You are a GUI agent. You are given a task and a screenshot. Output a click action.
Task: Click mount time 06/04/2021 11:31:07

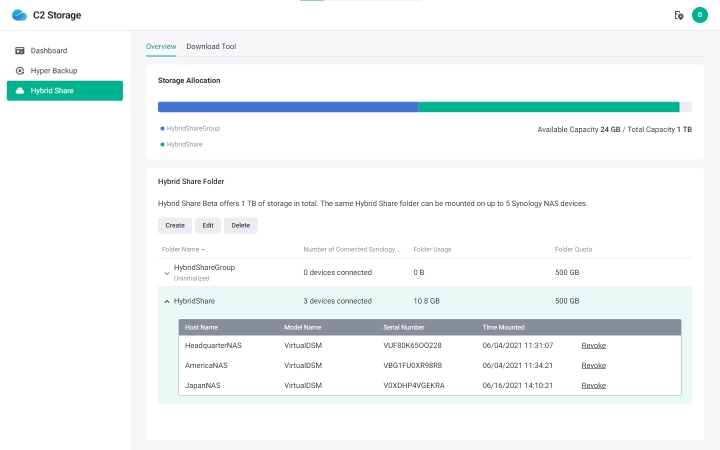(x=518, y=345)
